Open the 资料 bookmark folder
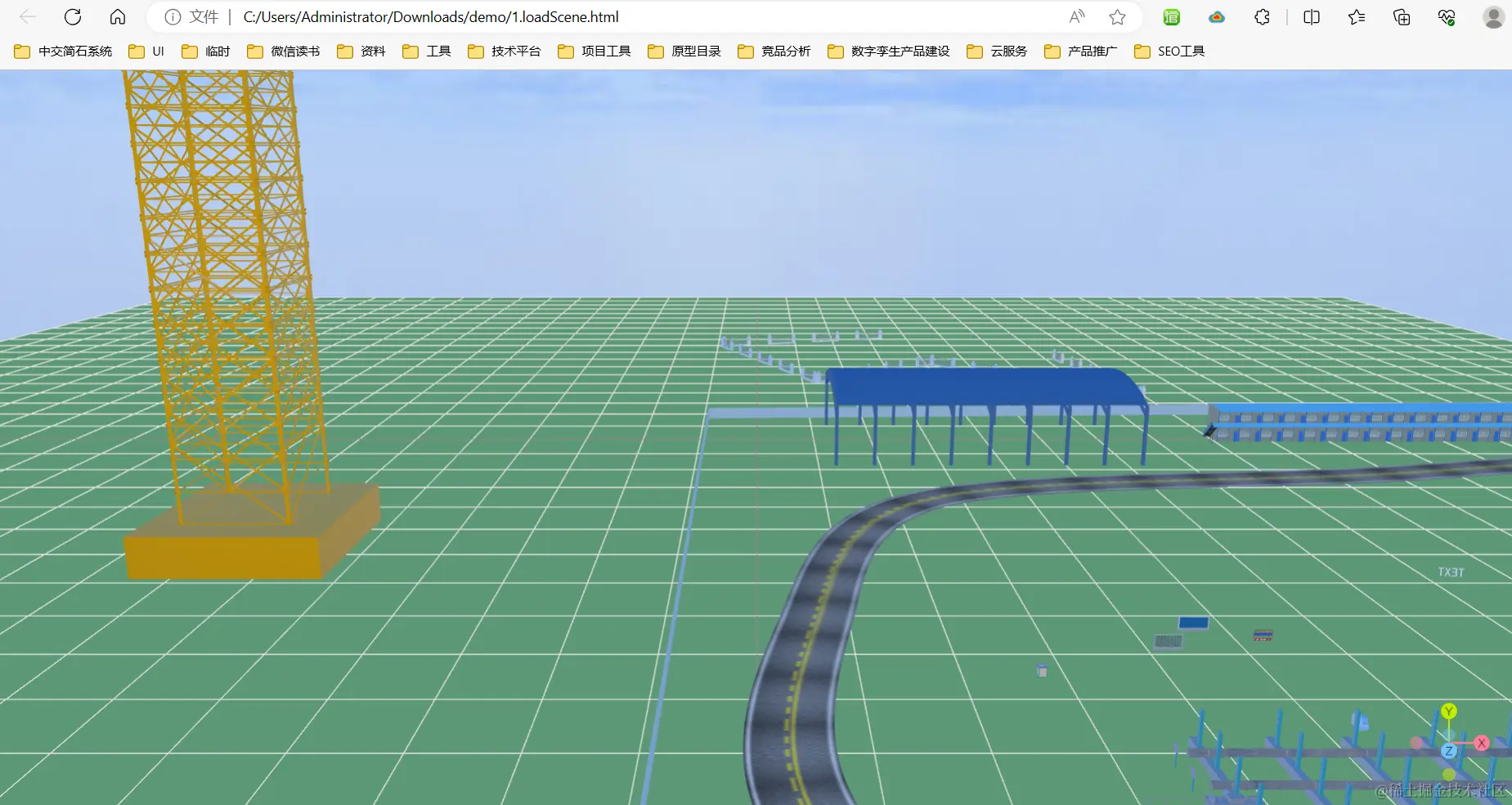Image resolution: width=1512 pixels, height=805 pixels. [361, 51]
